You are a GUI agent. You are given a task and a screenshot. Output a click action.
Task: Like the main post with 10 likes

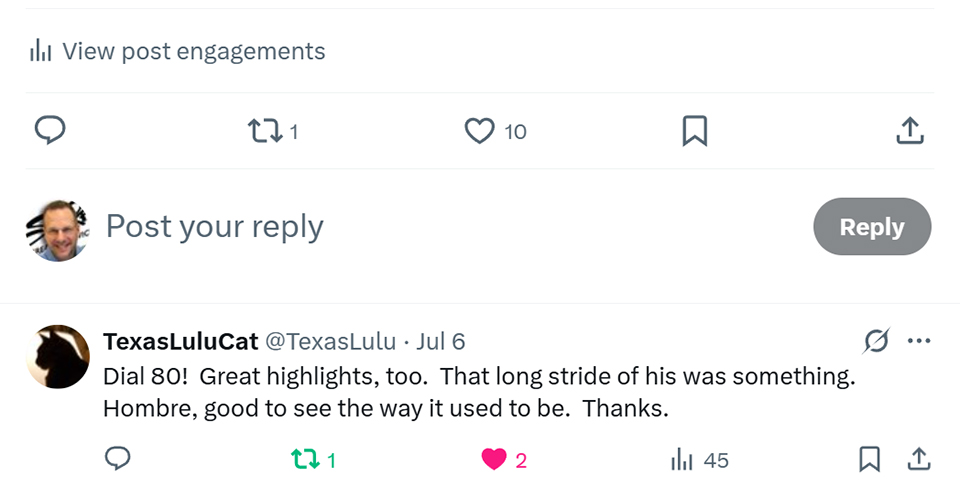pos(480,131)
